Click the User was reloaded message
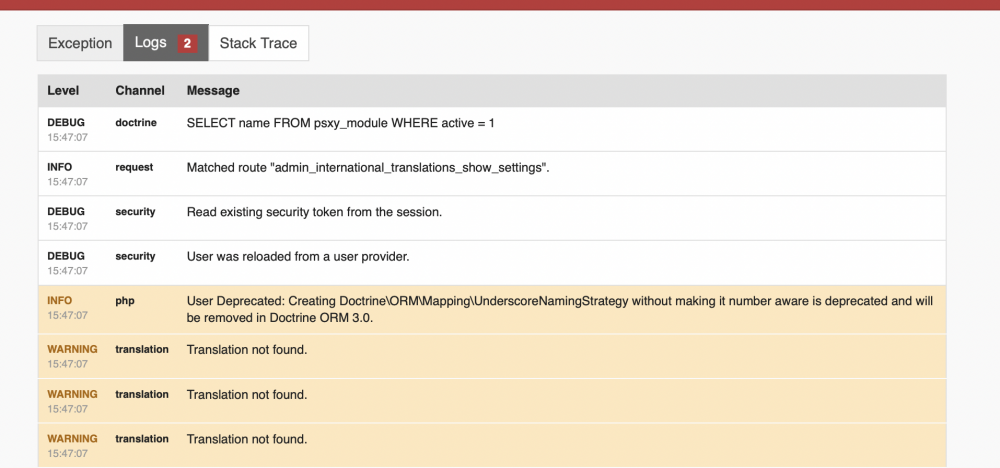The width and height of the screenshot is (1000, 468). coord(298,257)
